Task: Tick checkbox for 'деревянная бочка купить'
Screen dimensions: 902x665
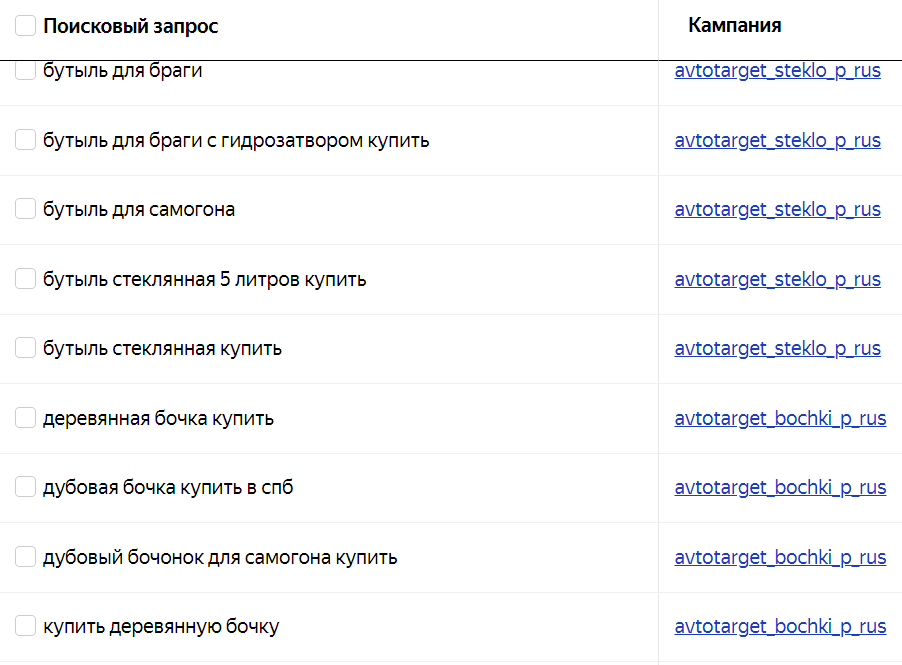Action: (x=25, y=418)
